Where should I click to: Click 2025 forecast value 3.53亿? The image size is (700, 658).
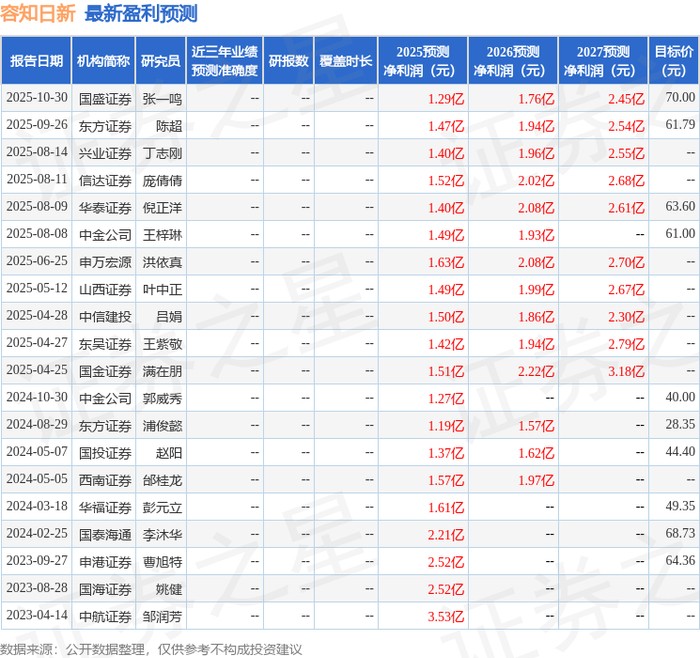[x=446, y=616]
